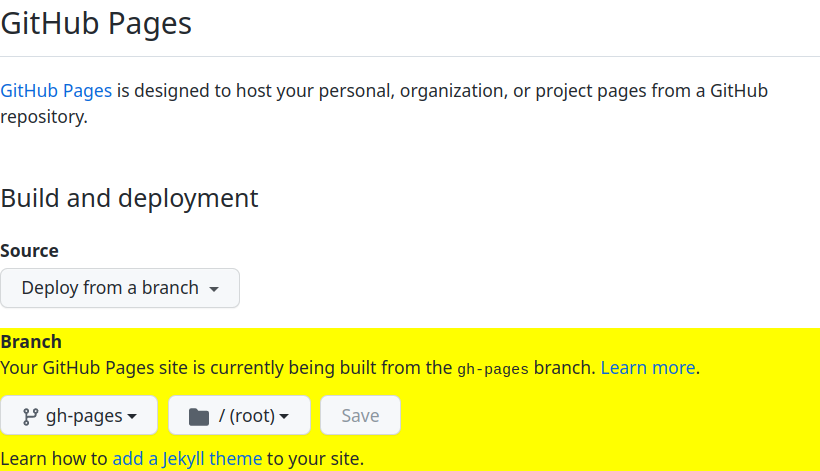Click the git branch icon on gh-pages button
820x471 pixels.
30,416
